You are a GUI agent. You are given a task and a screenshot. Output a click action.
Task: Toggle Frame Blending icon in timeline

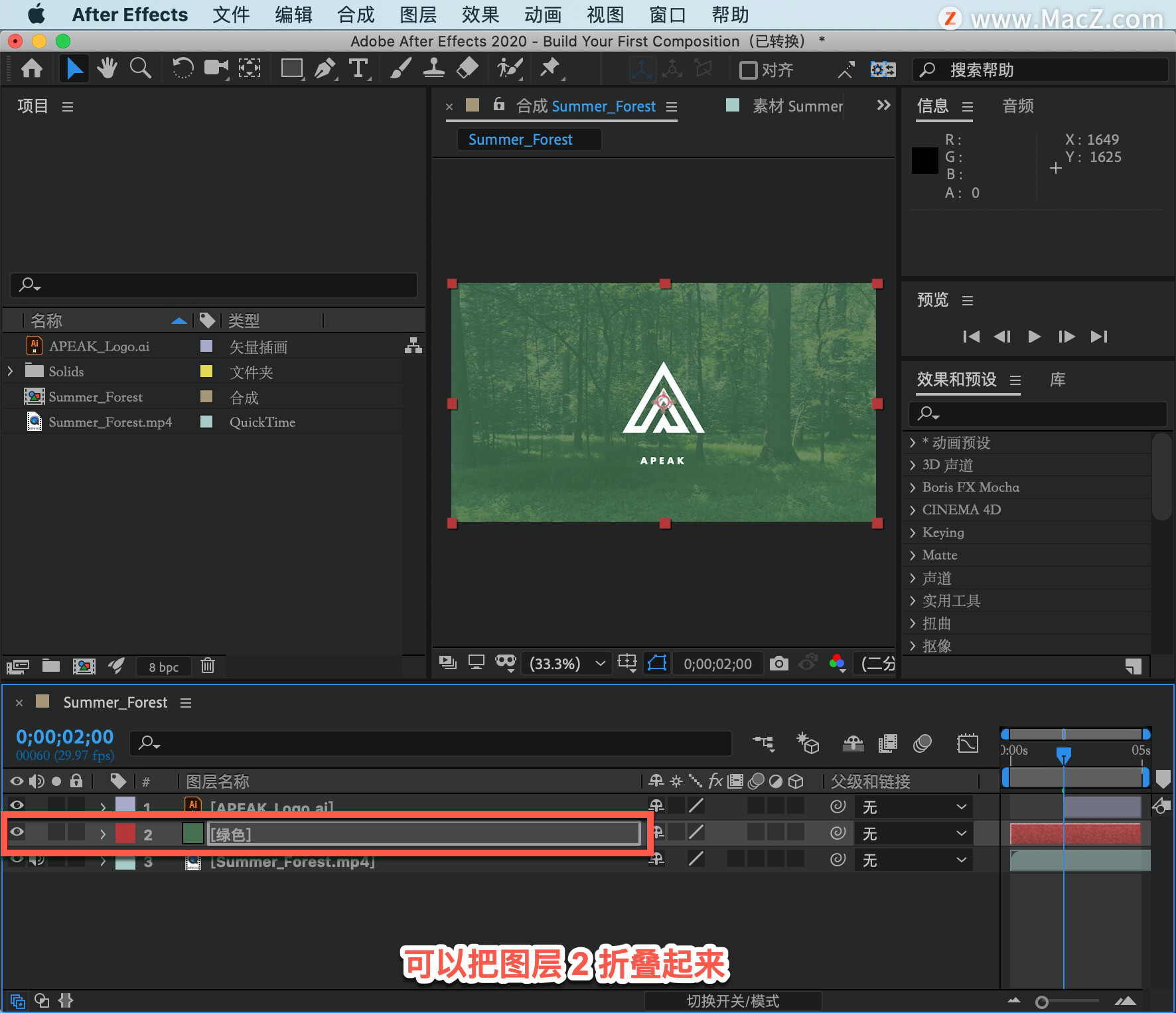(x=887, y=743)
